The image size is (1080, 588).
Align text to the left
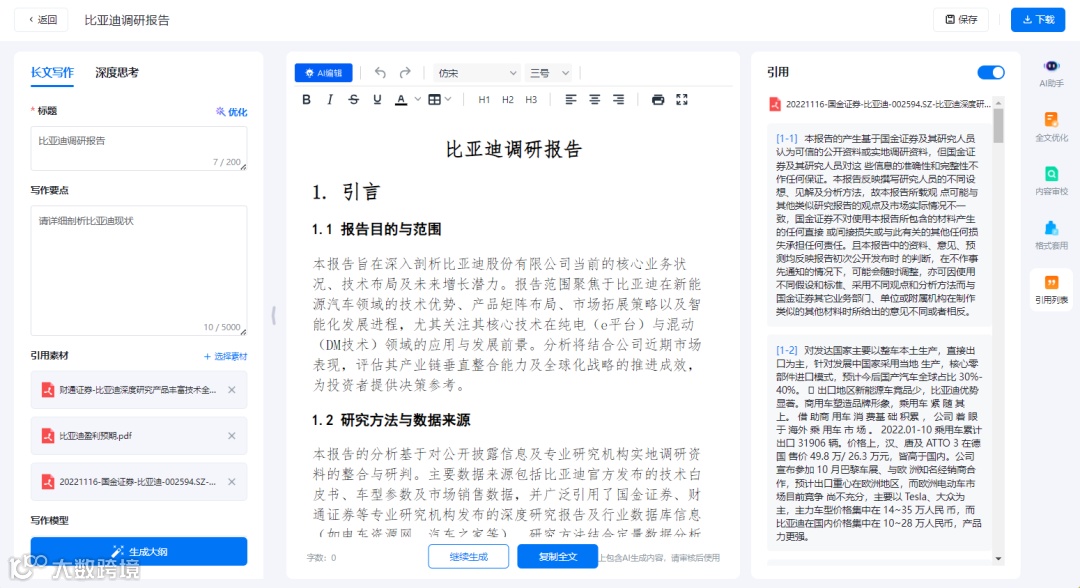click(x=571, y=100)
